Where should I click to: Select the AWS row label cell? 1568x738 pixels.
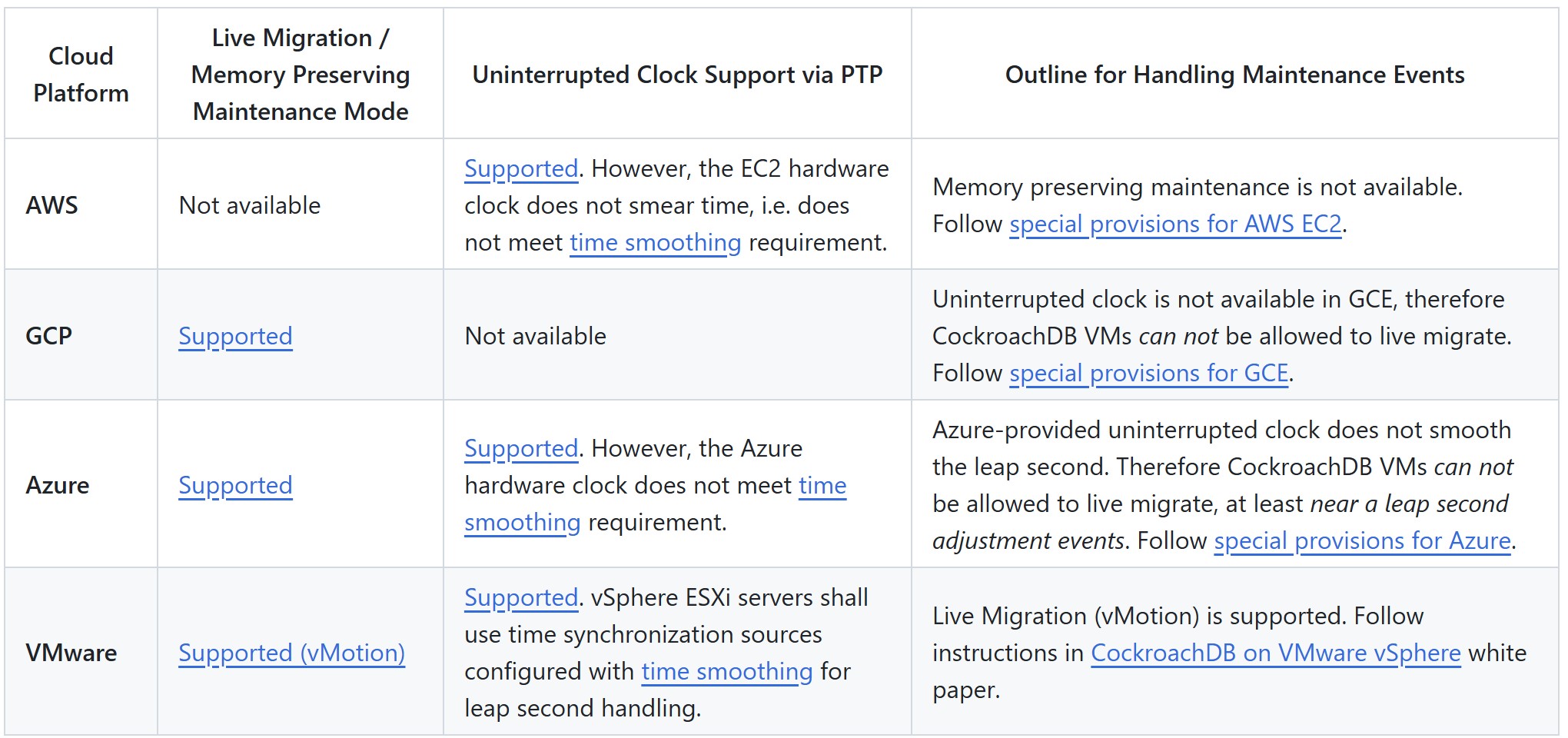(52, 205)
